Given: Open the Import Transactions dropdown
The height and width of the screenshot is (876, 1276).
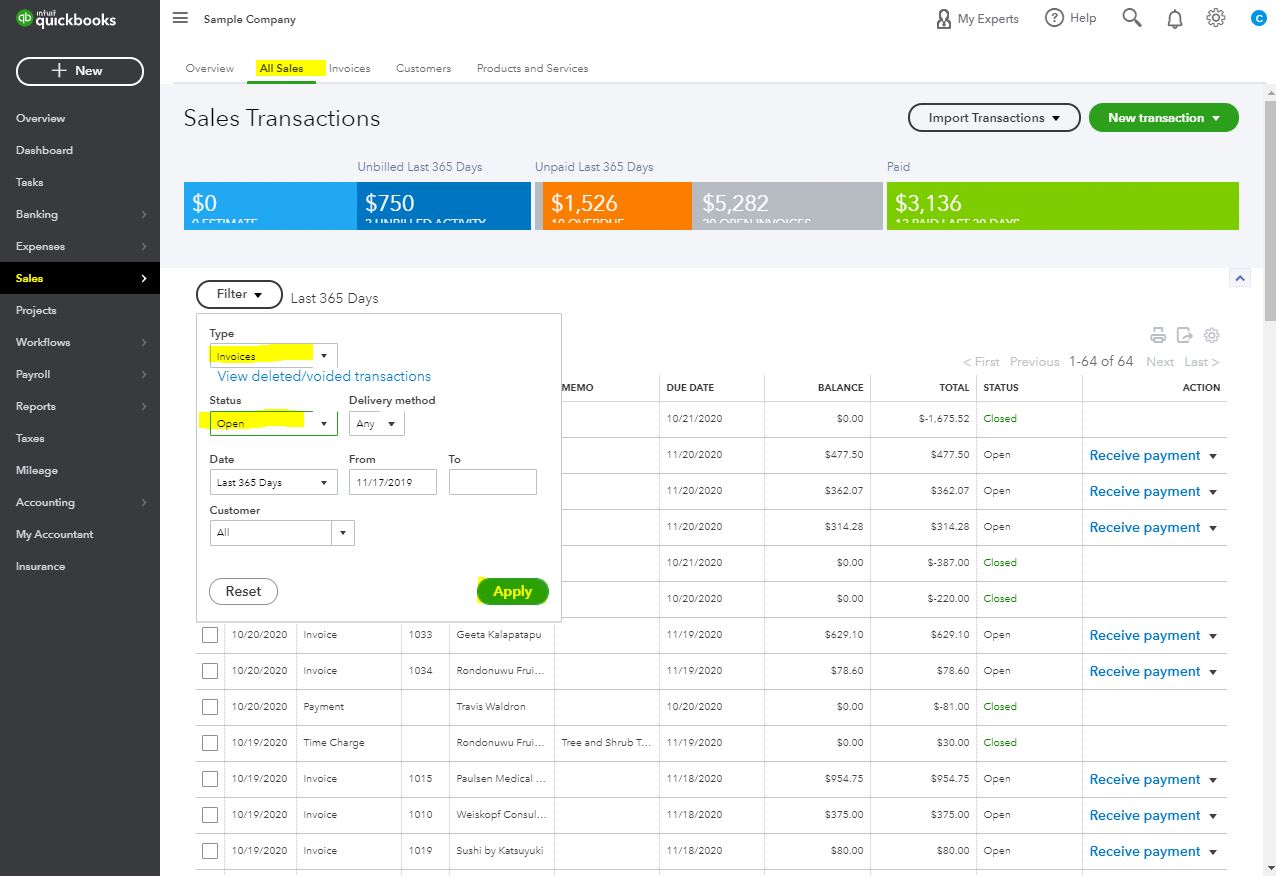Looking at the screenshot, I should tap(994, 118).
